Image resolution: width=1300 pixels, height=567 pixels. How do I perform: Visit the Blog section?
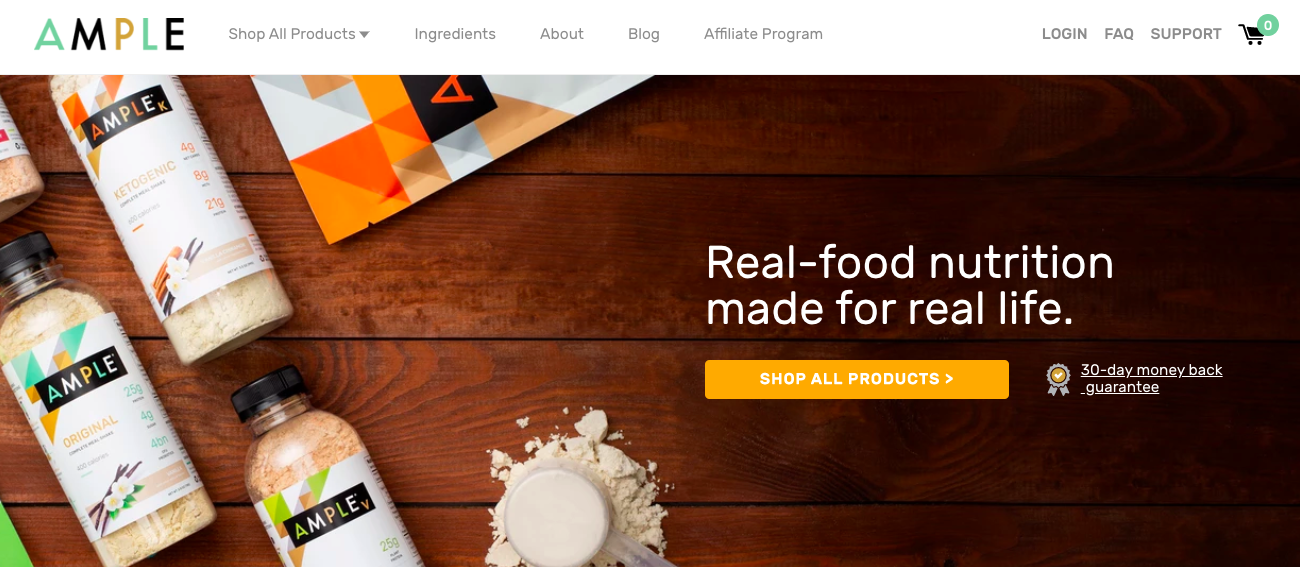click(643, 34)
